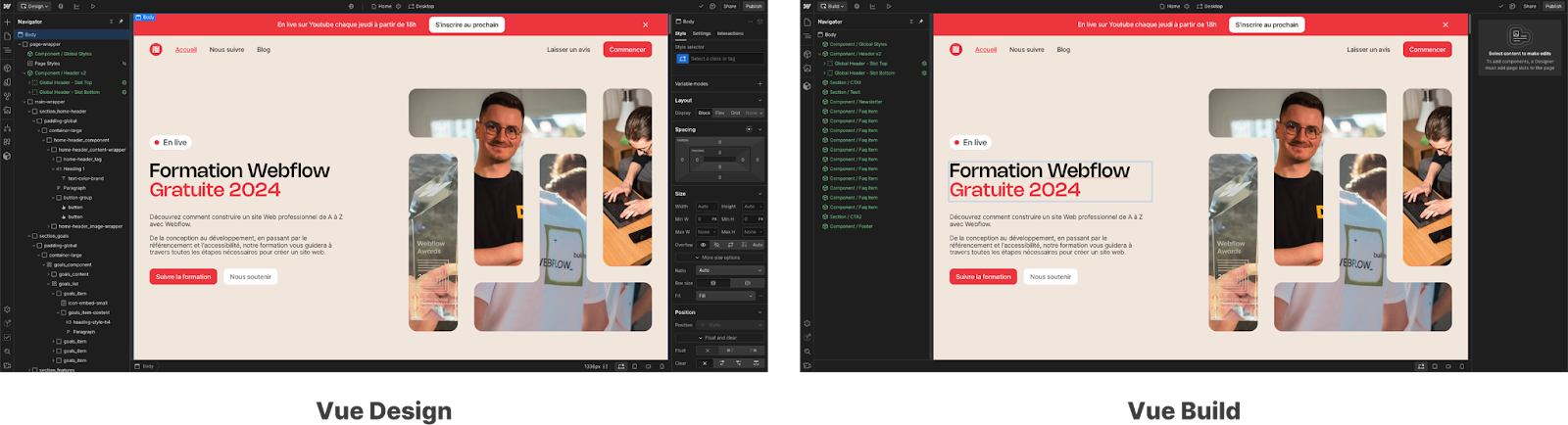Open search icon at bottom of Build sidebar

tap(807, 352)
